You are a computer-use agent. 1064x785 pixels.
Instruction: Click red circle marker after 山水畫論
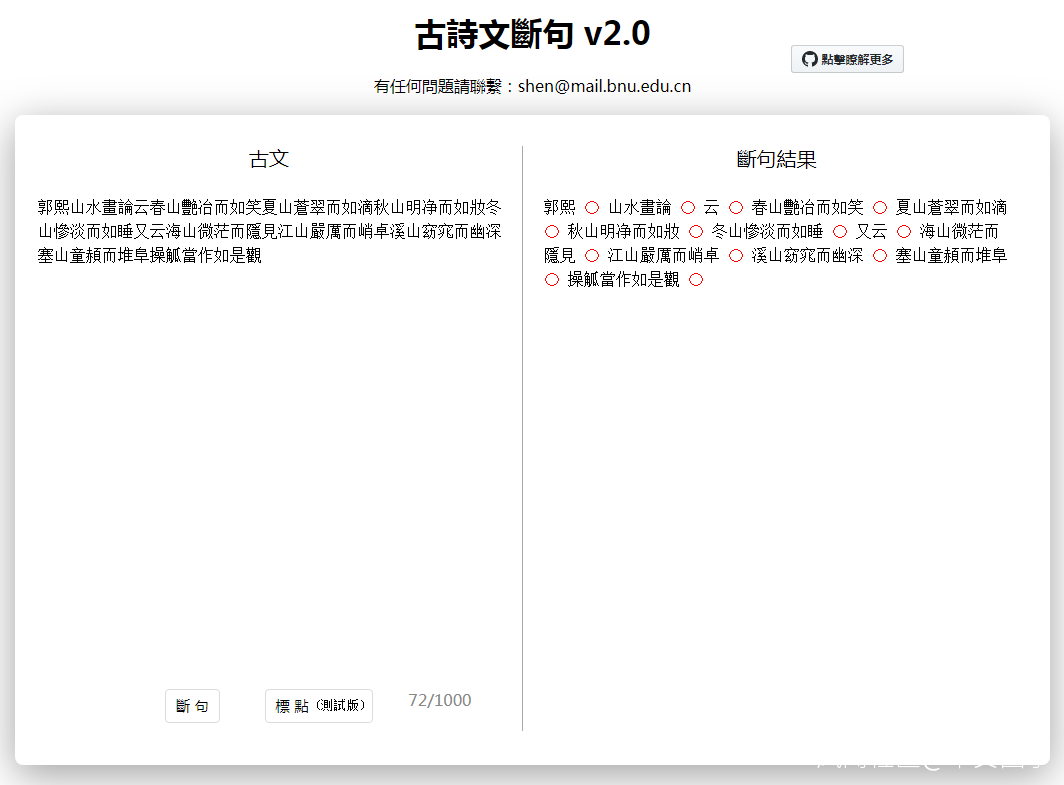(688, 208)
